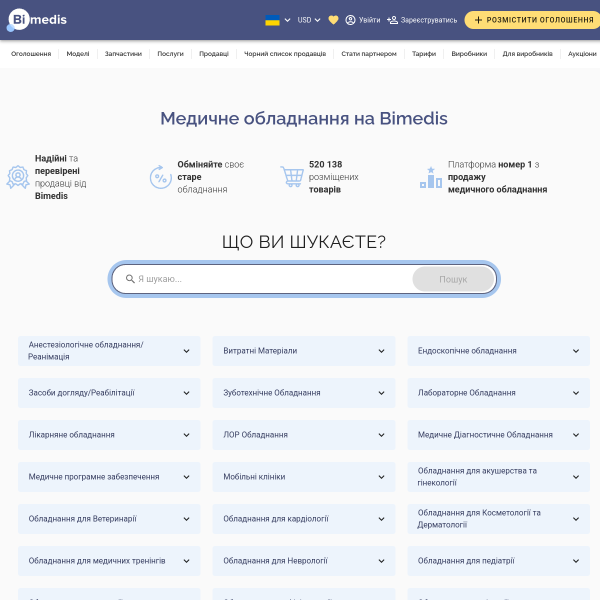This screenshot has height=600, width=600.
Task: Open the Моделі menu item
Action: (78, 54)
